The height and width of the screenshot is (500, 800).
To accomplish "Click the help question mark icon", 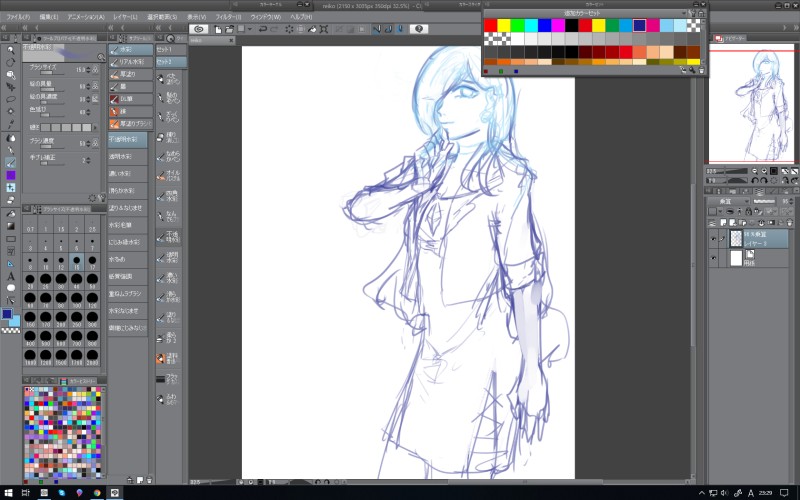I will click(421, 29).
